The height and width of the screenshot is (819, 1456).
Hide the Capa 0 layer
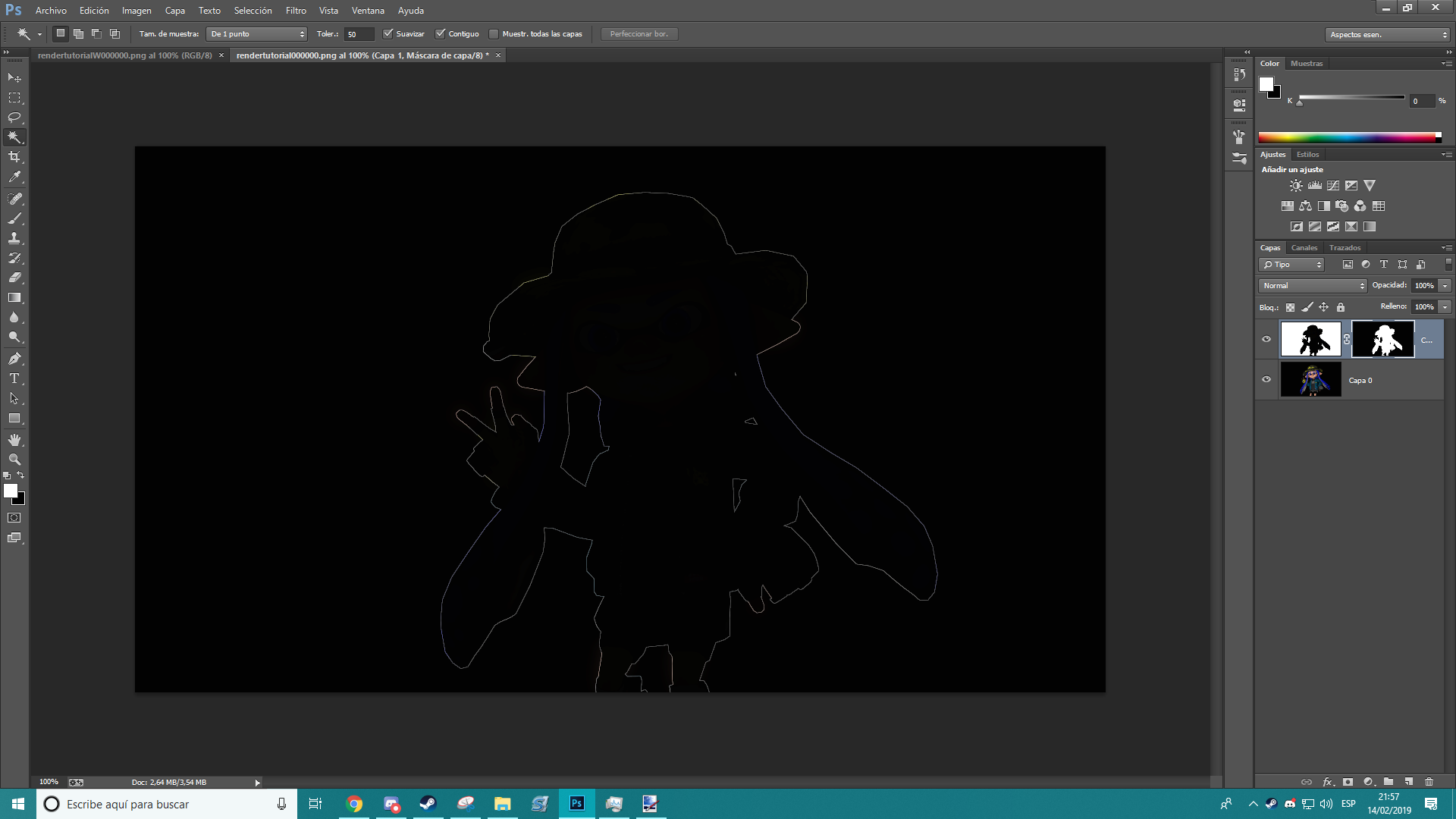click(x=1266, y=380)
